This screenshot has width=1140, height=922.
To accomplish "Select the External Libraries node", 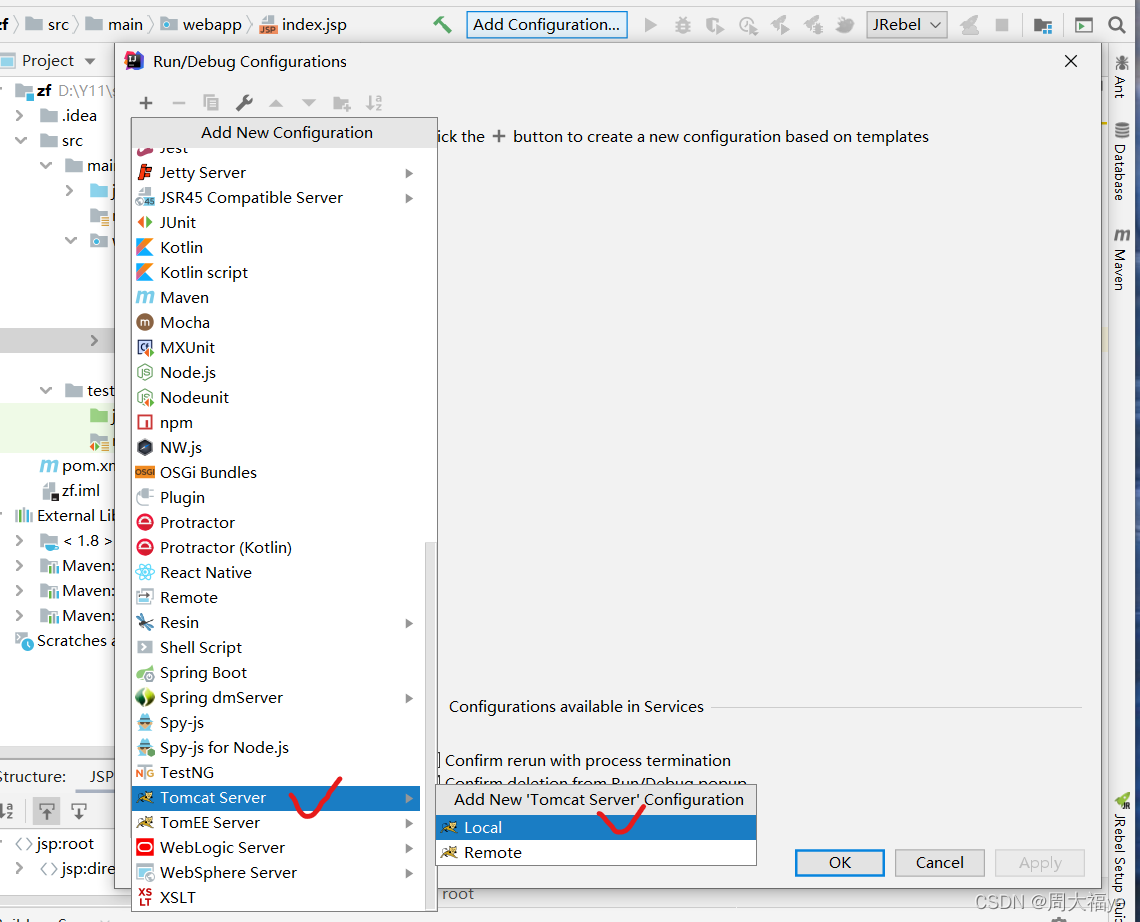I will point(65,516).
